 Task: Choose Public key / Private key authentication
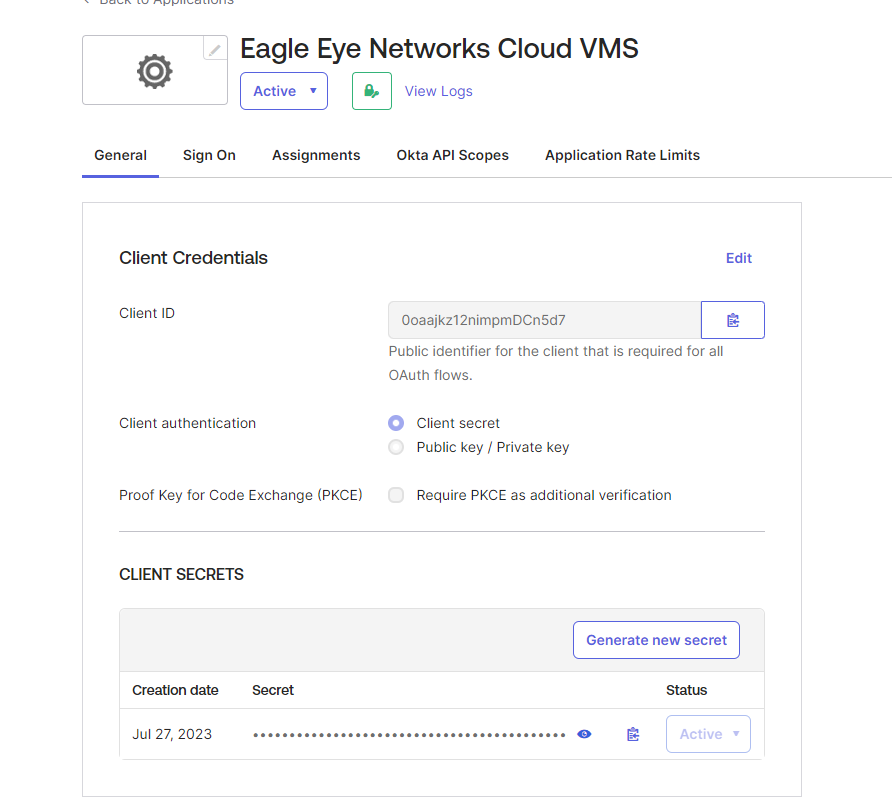tap(396, 447)
